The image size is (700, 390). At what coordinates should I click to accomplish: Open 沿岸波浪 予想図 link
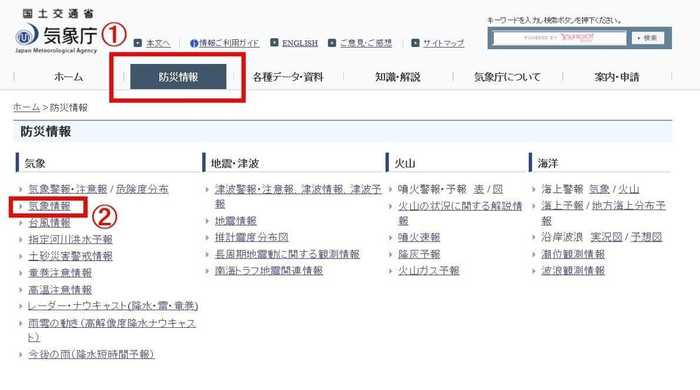[x=646, y=237]
